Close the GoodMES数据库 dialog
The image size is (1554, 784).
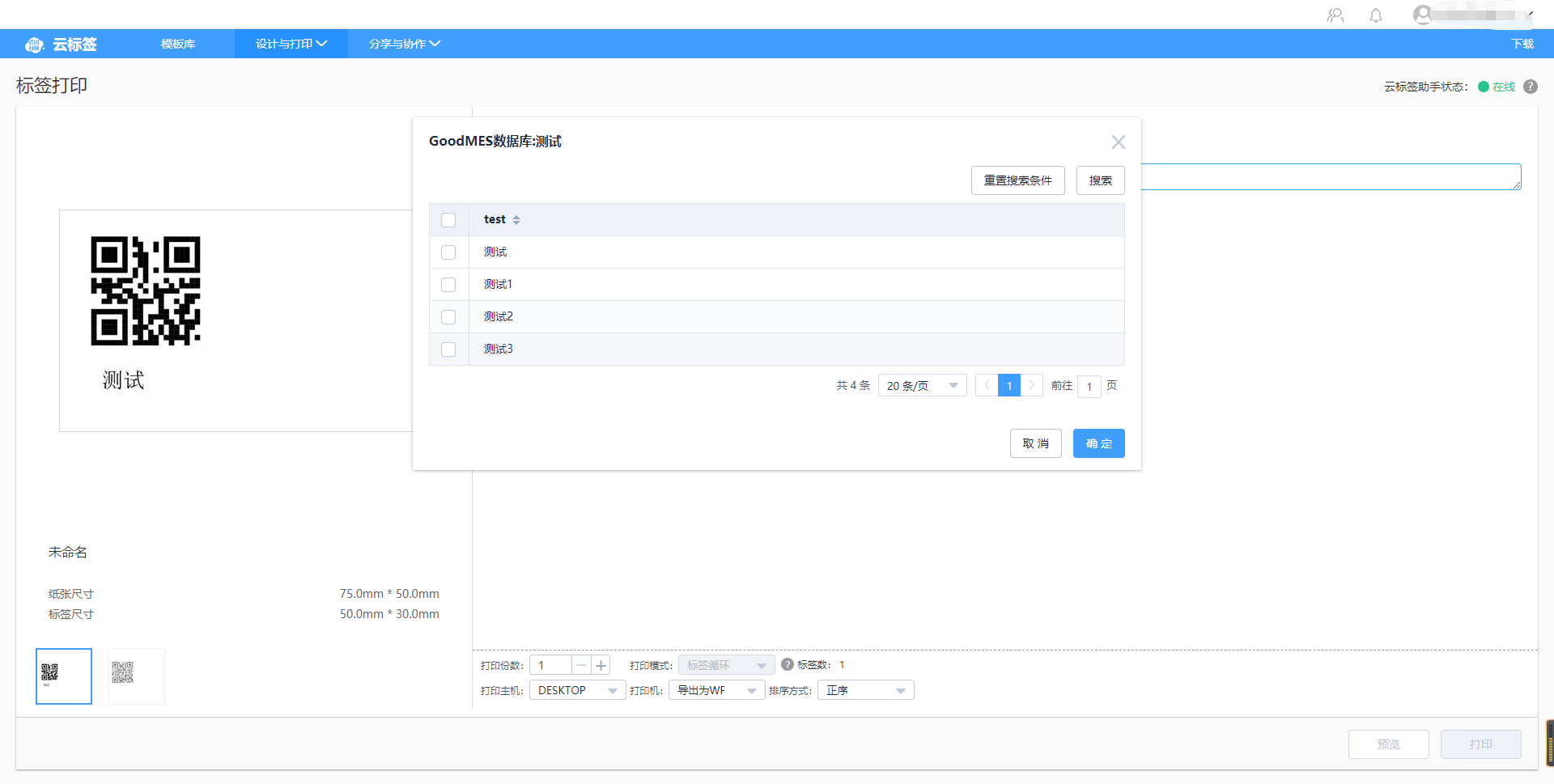click(x=1119, y=142)
